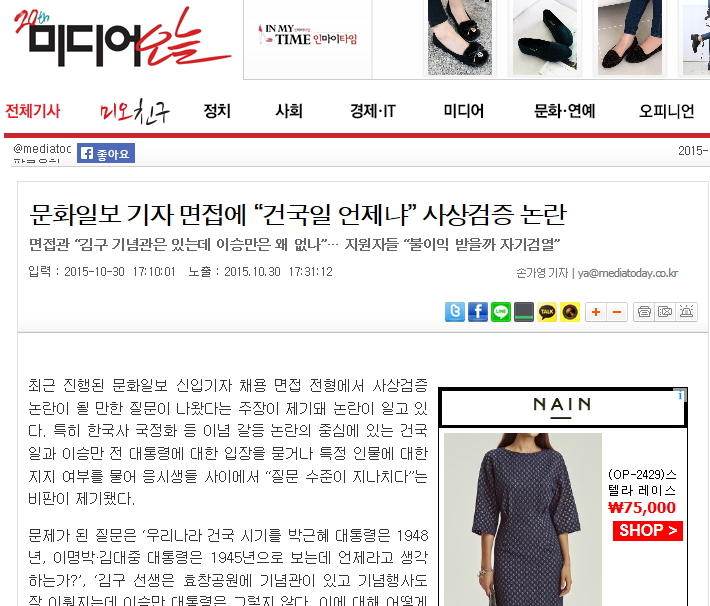710x606 pixels.
Task: Share article on Twitter
Action: (x=455, y=312)
